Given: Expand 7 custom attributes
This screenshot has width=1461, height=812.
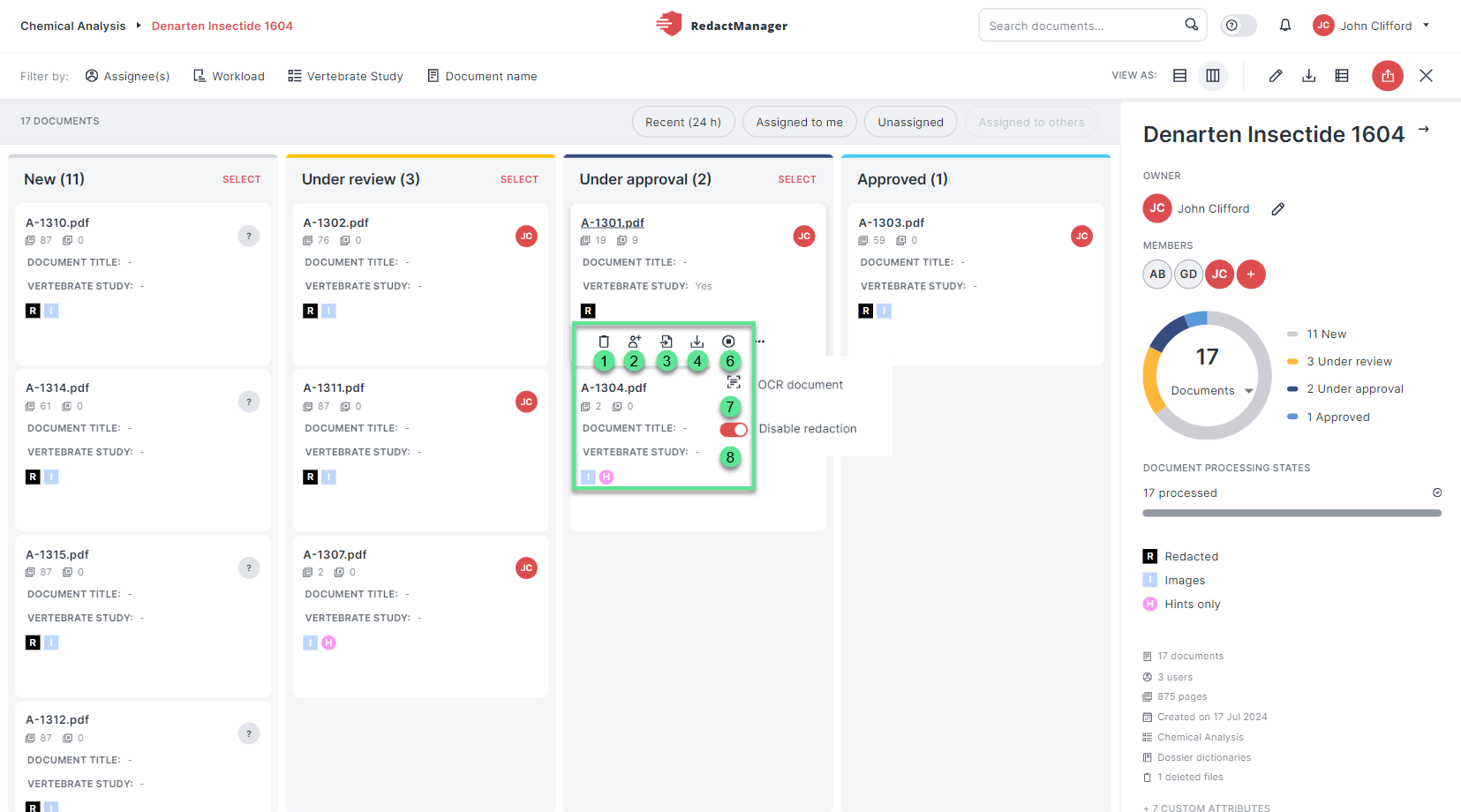Looking at the screenshot, I should [1207, 808].
